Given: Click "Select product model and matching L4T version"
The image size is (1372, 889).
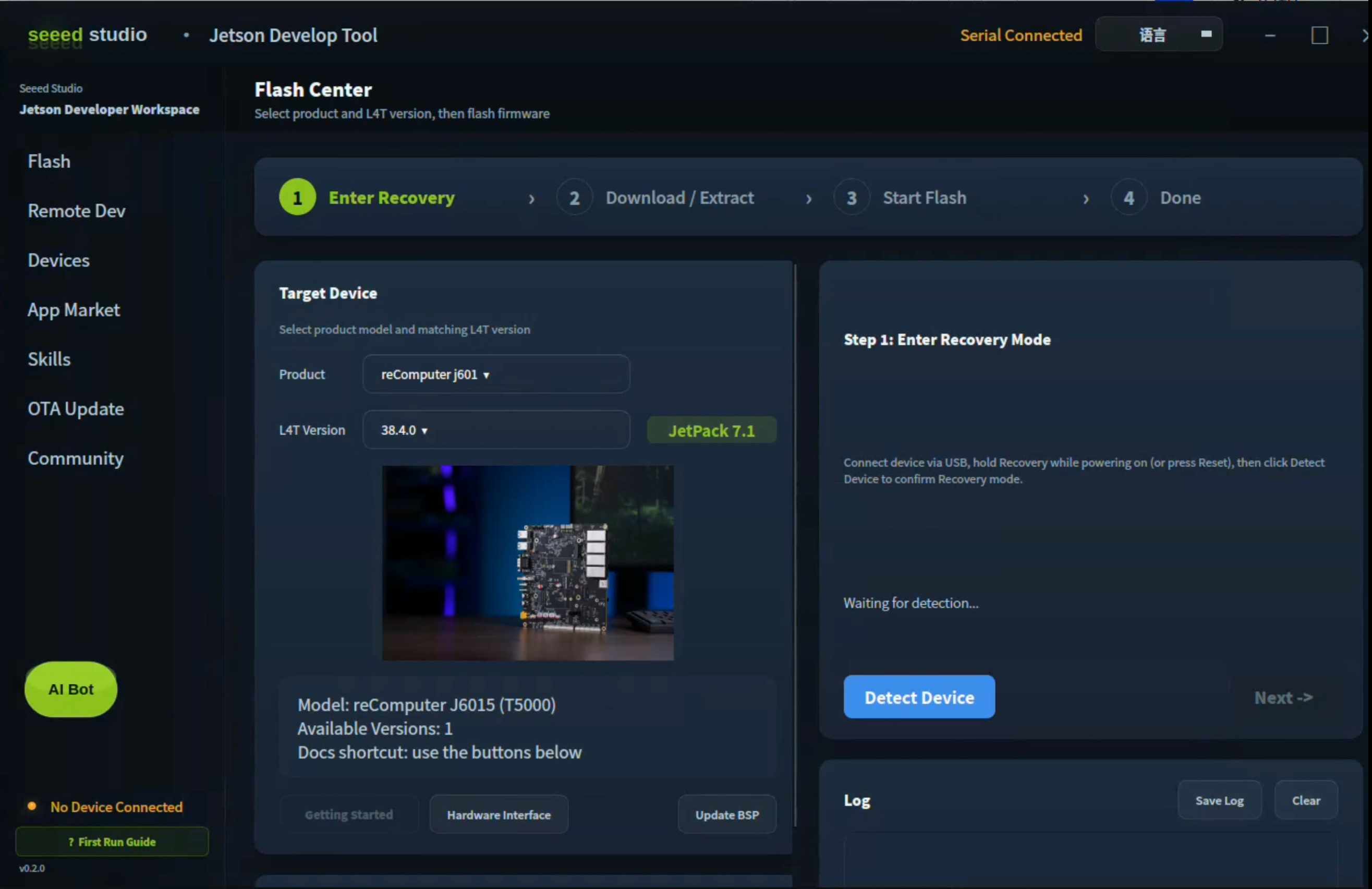Looking at the screenshot, I should pos(405,329).
